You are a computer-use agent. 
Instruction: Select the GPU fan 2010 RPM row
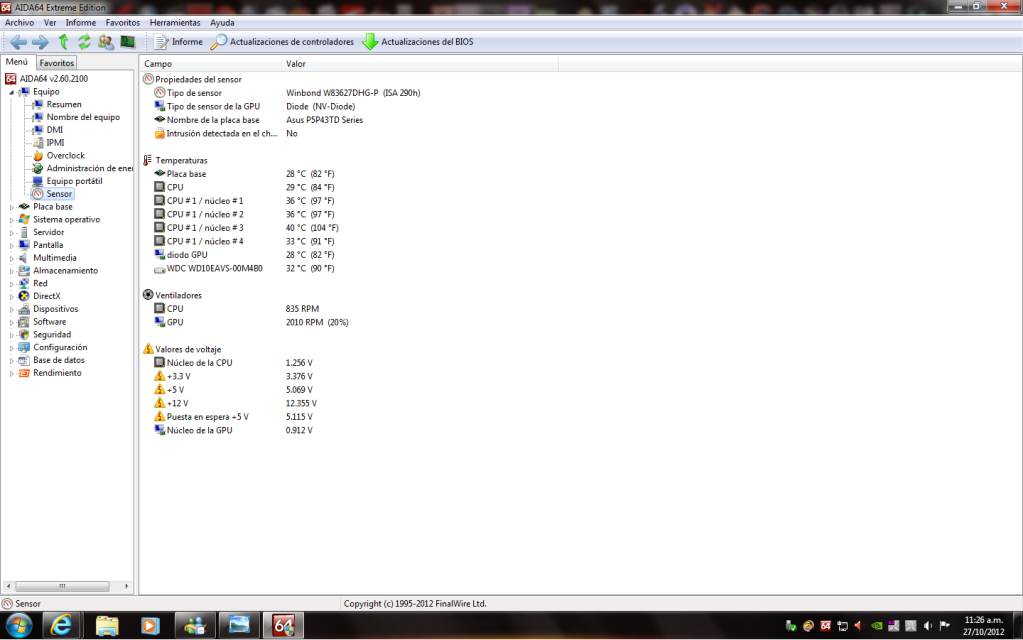point(252,322)
